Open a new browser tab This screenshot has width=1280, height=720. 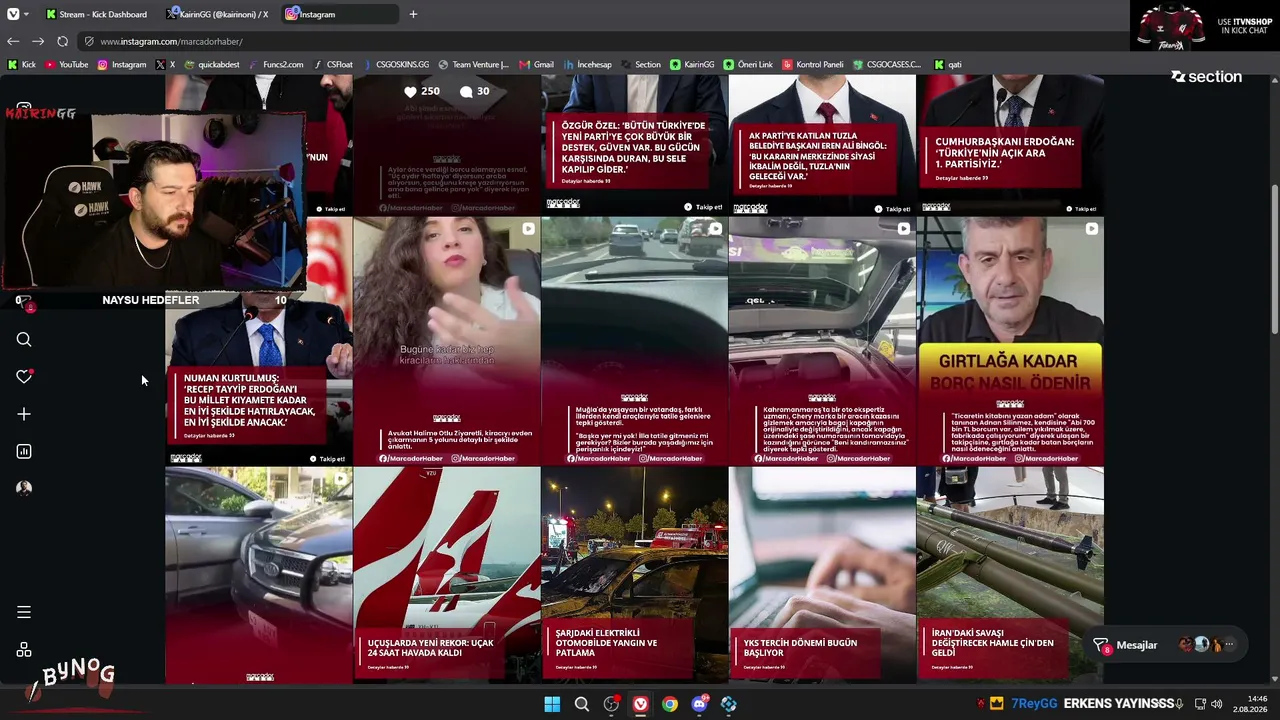(x=413, y=14)
